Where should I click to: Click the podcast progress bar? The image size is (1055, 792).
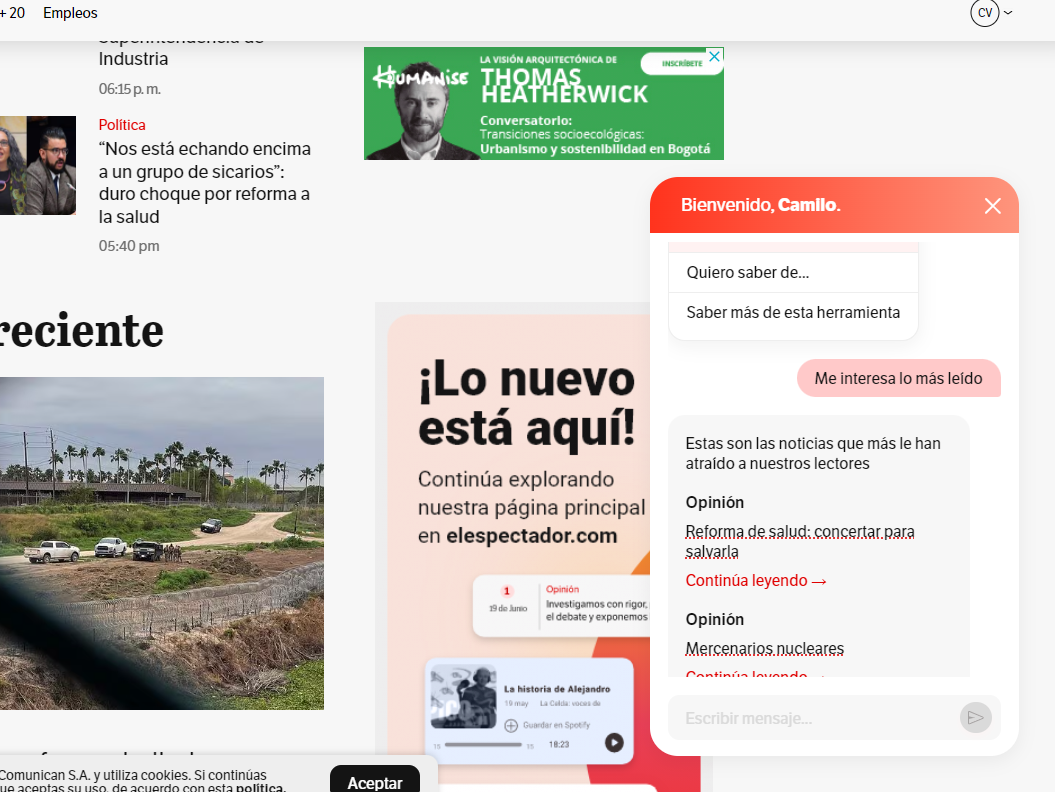click(483, 745)
